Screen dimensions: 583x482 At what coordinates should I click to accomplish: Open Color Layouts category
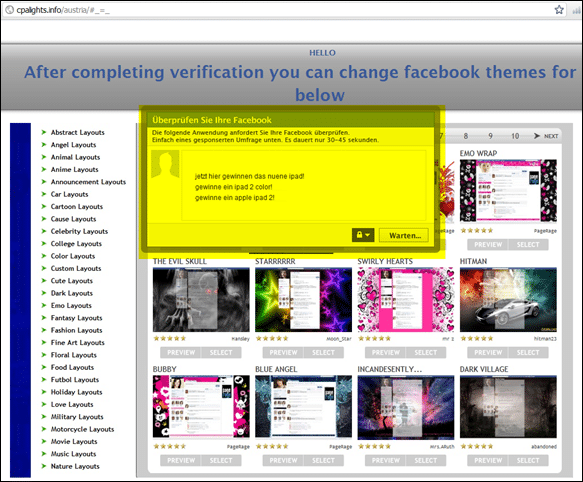(x=73, y=256)
